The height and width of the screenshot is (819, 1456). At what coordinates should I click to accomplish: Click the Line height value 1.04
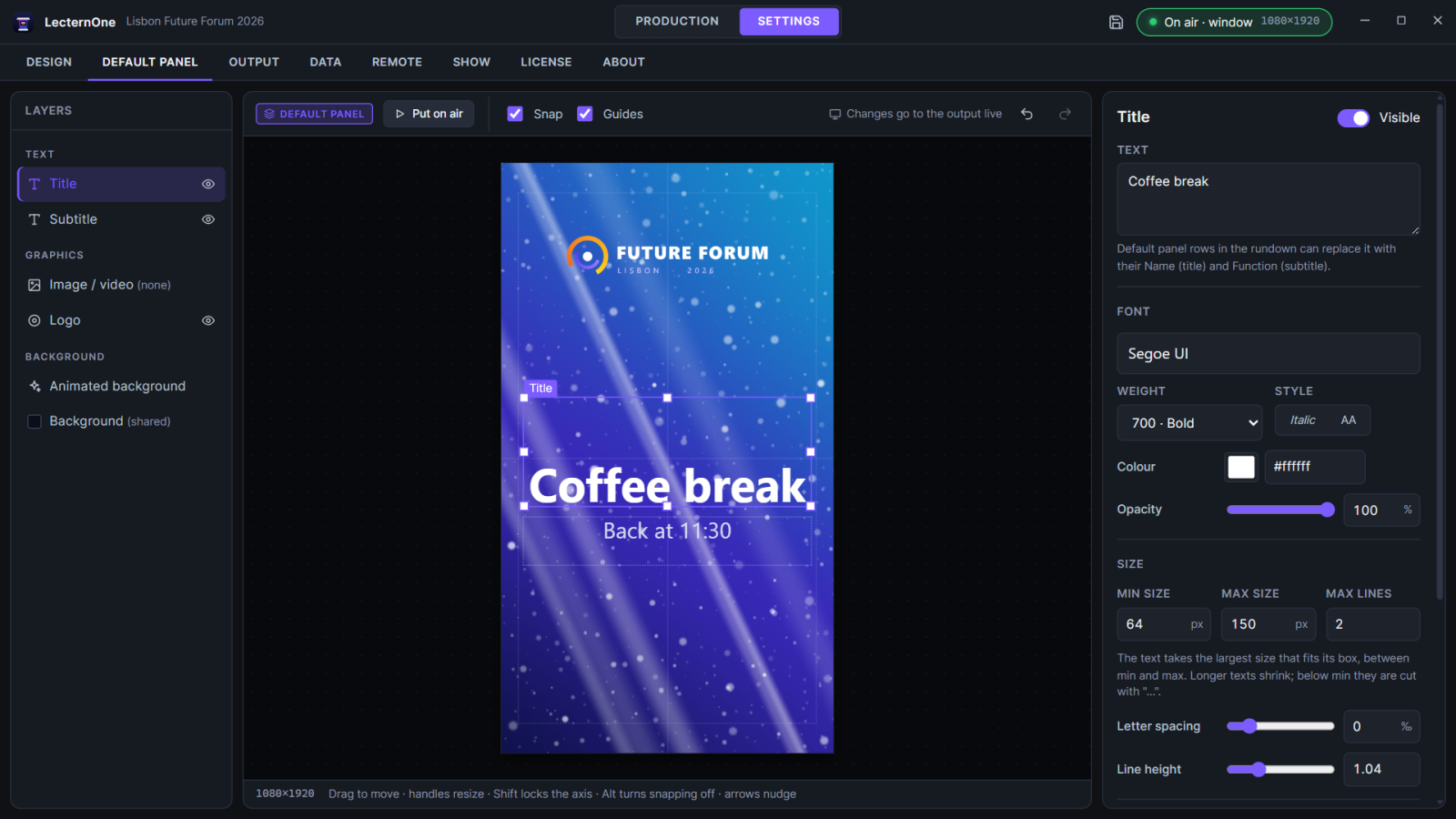tap(1381, 769)
